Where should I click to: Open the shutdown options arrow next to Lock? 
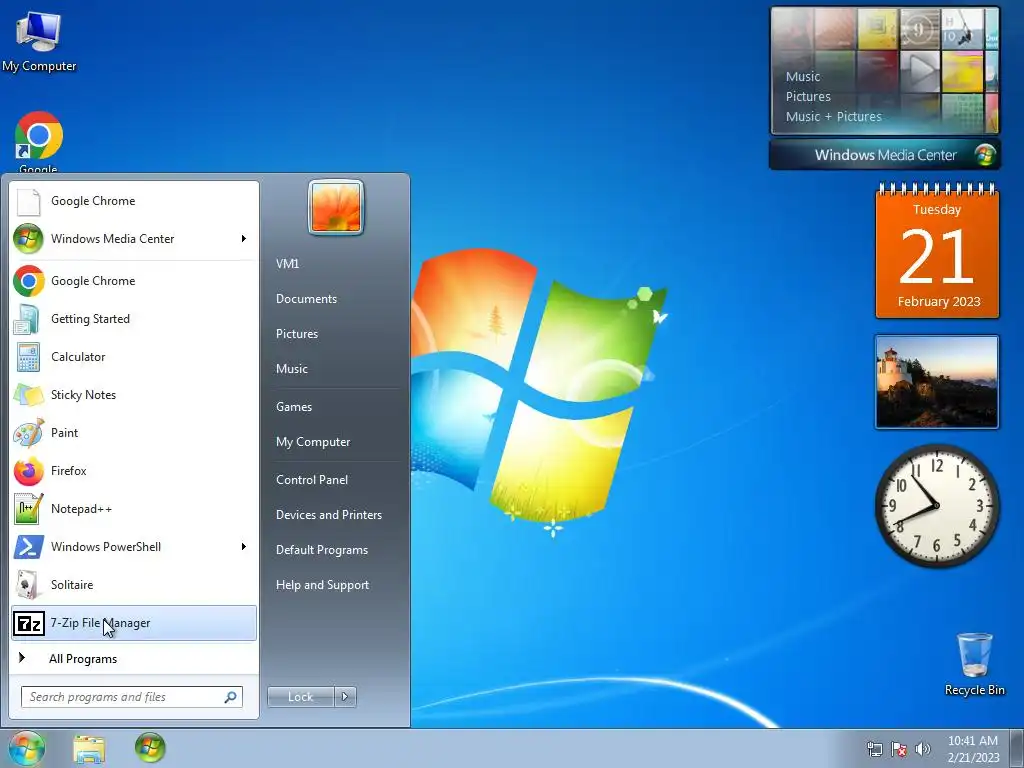click(x=345, y=697)
